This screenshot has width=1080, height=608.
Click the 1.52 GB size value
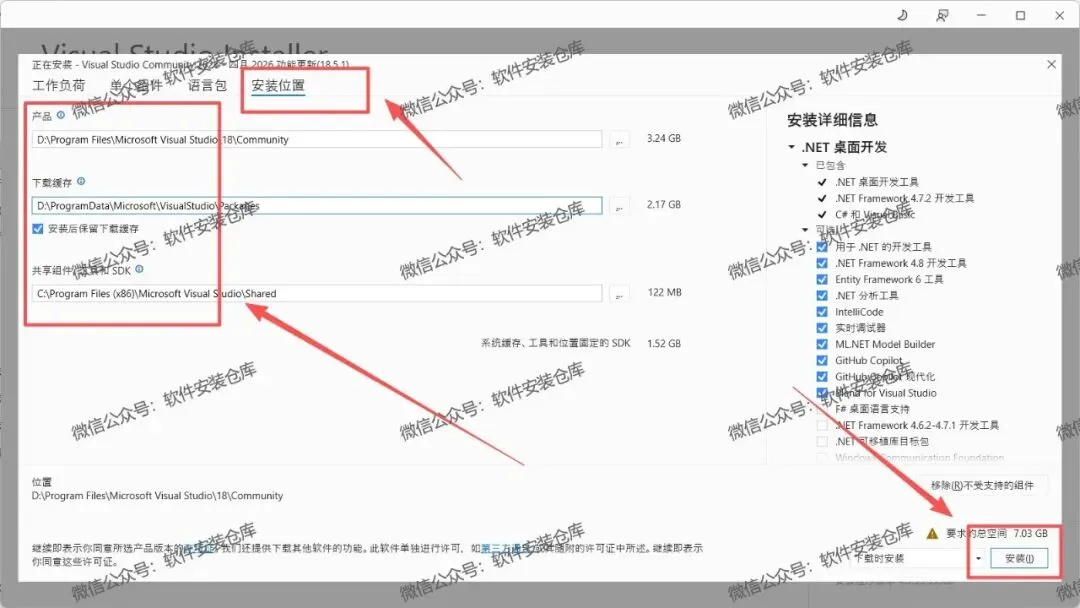(x=663, y=344)
